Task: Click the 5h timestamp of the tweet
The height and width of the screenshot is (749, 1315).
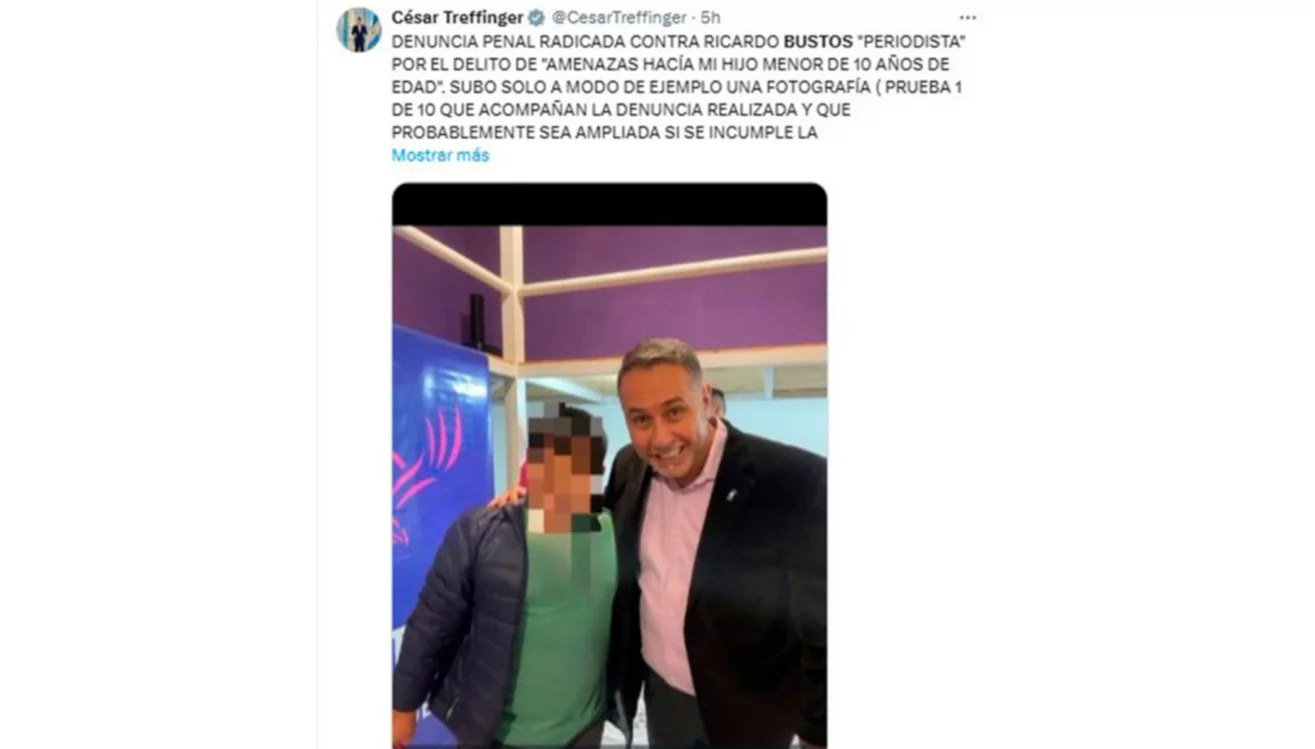Action: pyautogui.click(x=711, y=18)
